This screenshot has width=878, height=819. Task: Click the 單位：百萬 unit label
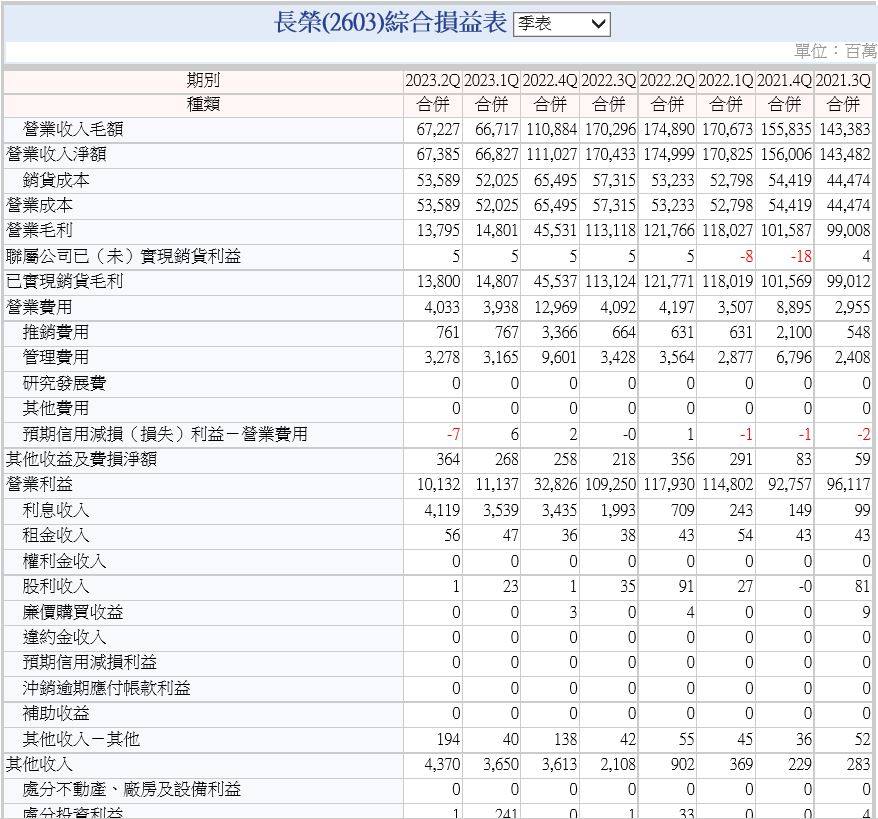[835, 51]
